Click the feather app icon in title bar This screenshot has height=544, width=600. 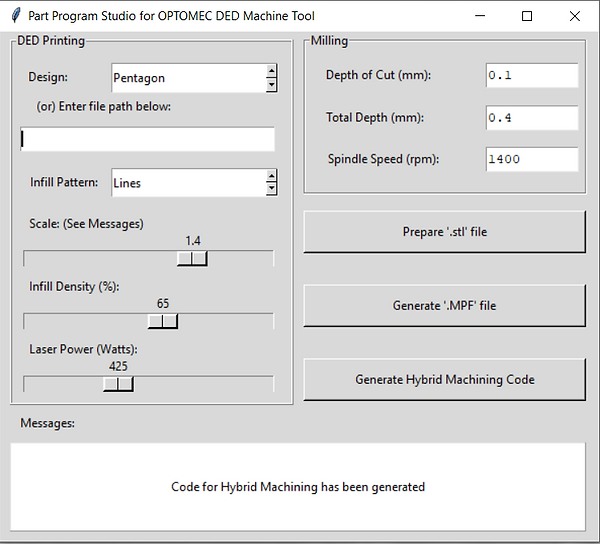(x=16, y=16)
